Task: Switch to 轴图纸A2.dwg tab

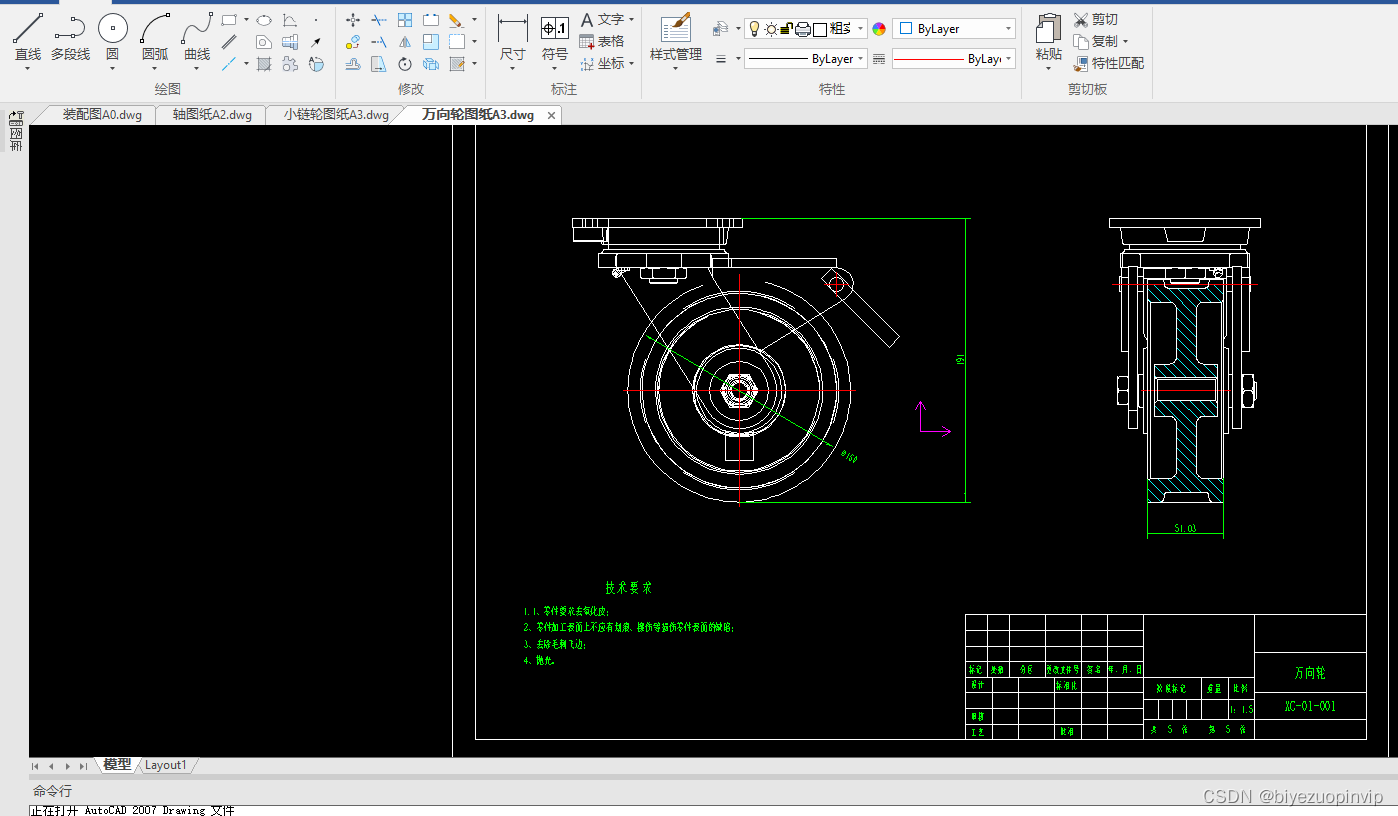Action: pyautogui.click(x=212, y=115)
